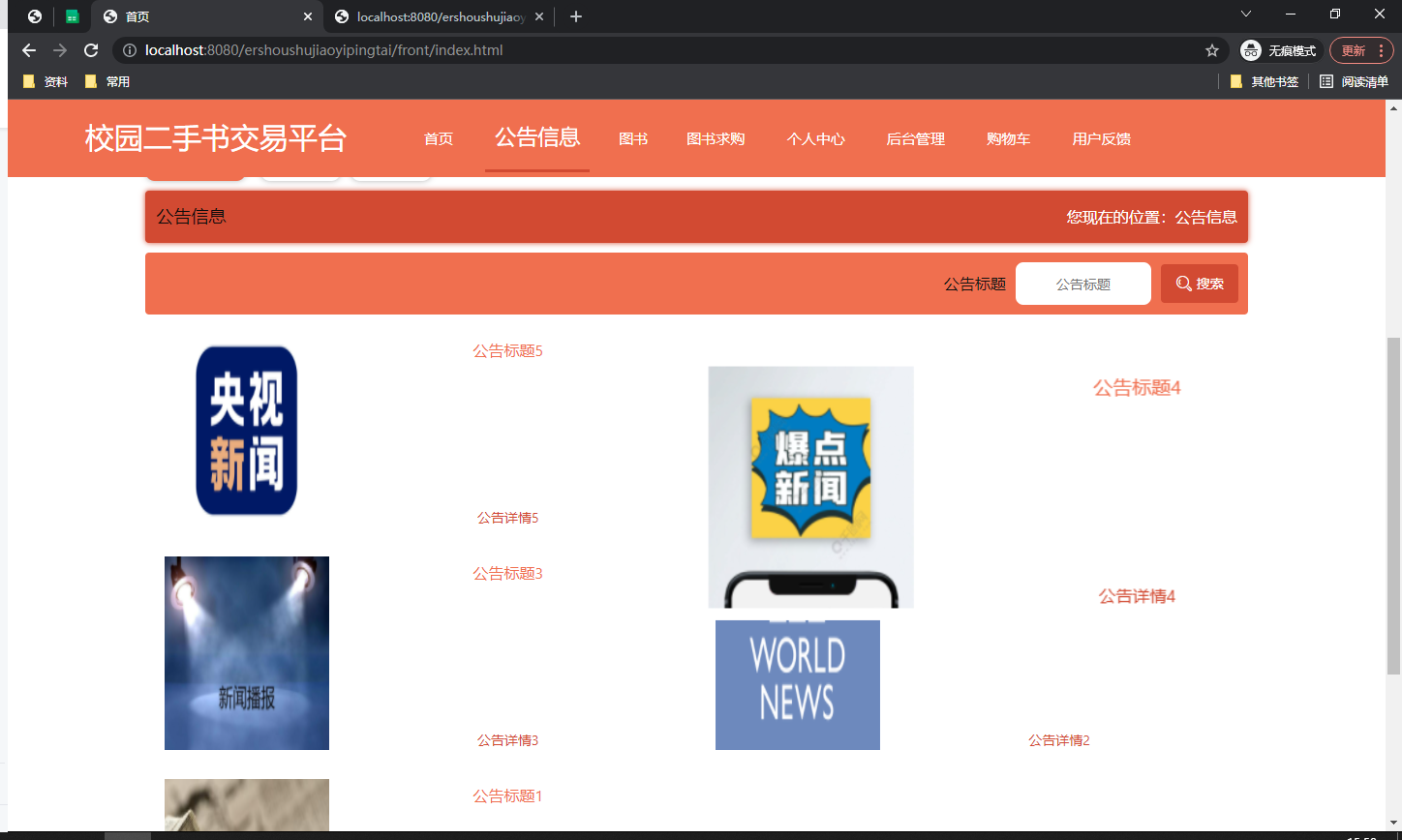This screenshot has width=1402, height=840.
Task: Click the browser forward arrow
Action: point(60,50)
